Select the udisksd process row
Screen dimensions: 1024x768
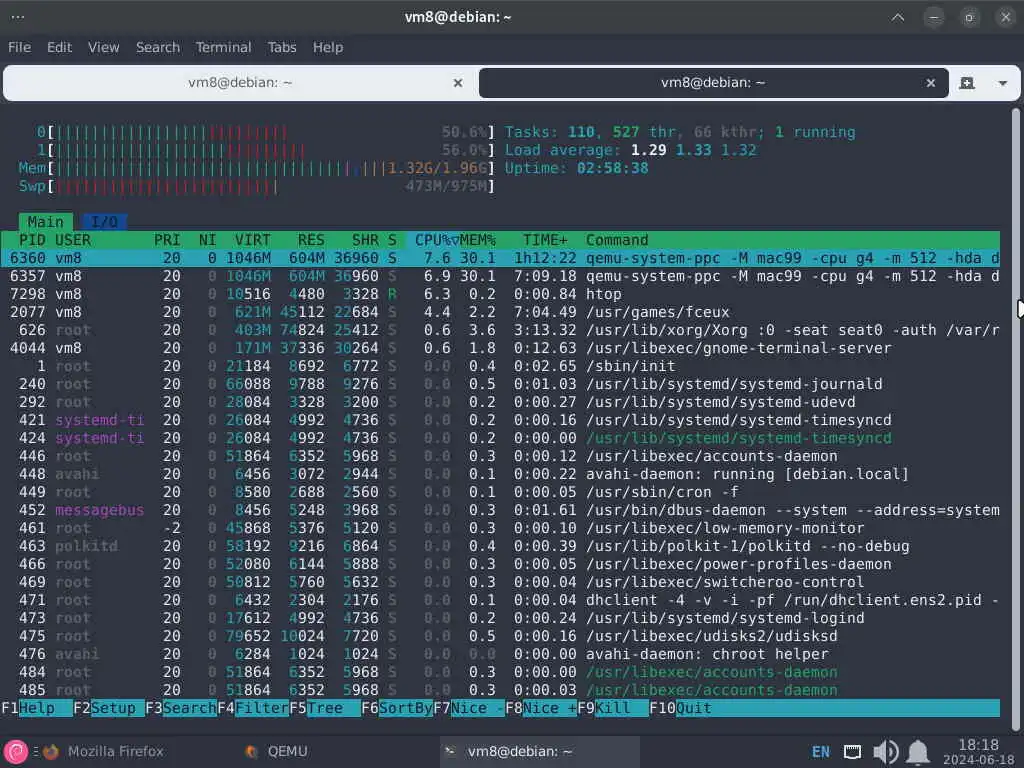coord(500,636)
